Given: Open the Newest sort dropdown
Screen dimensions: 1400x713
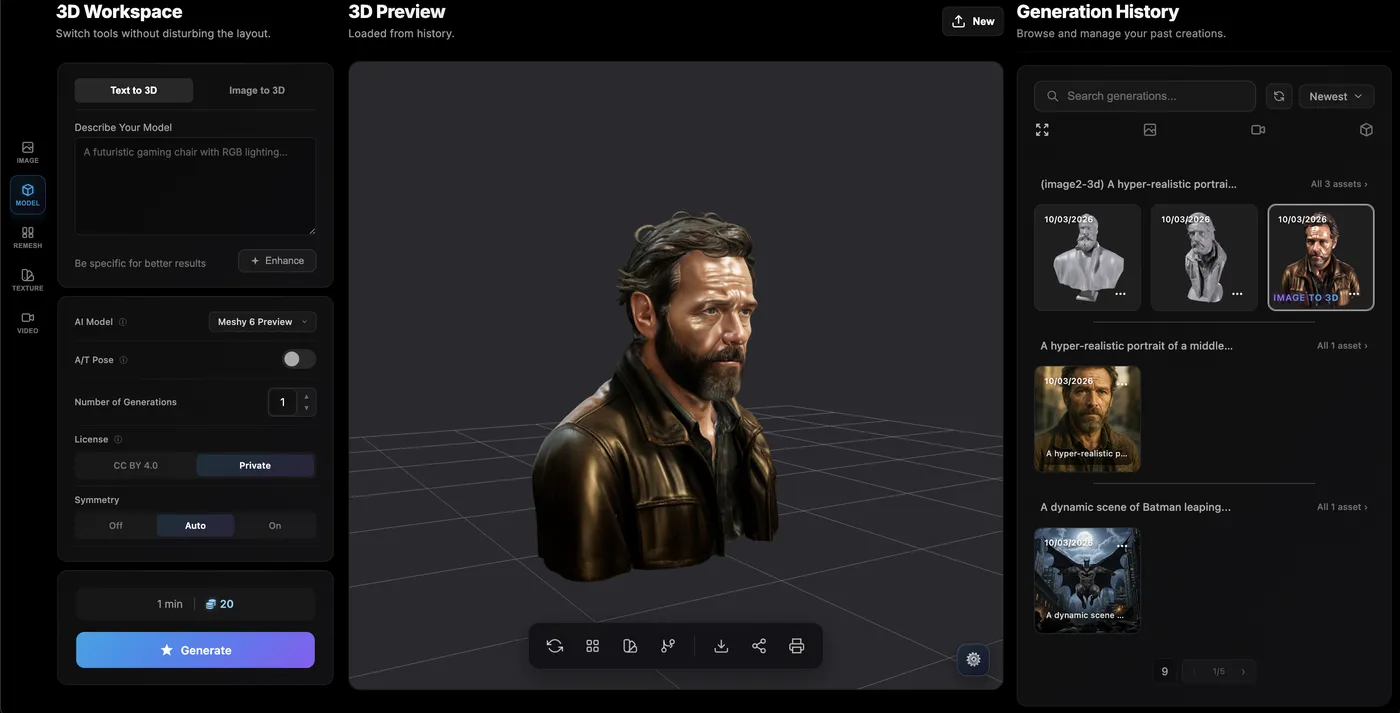Looking at the screenshot, I should (x=1336, y=96).
